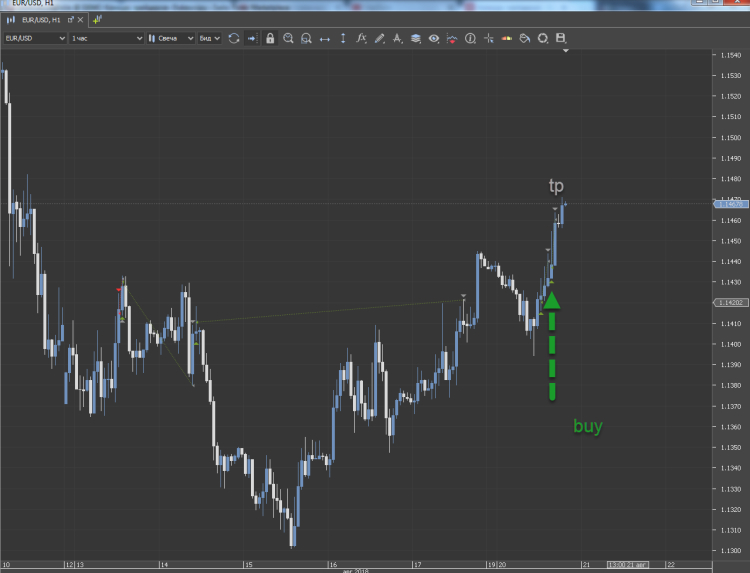Add a new chart tab
Image resolution: width=750 pixels, height=573 pixels.
click(x=98, y=20)
